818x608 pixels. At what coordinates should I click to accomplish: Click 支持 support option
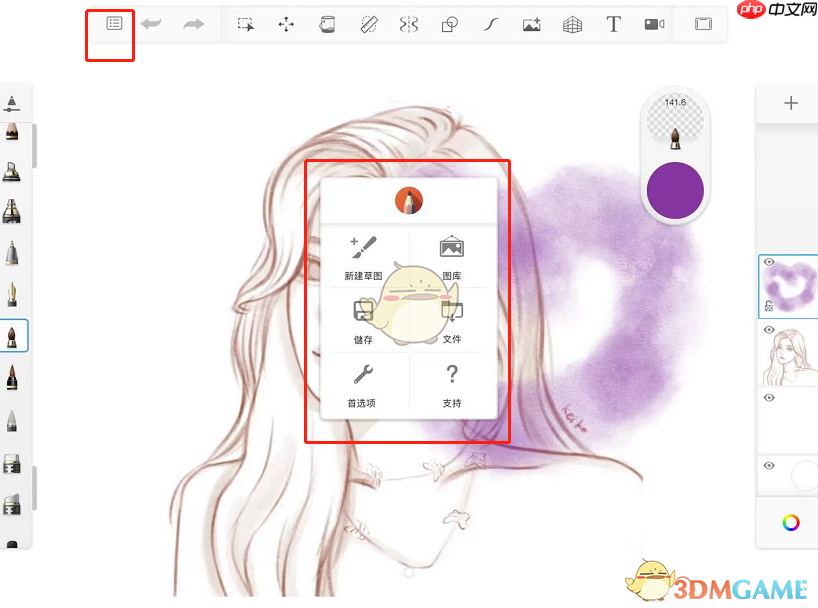(452, 386)
